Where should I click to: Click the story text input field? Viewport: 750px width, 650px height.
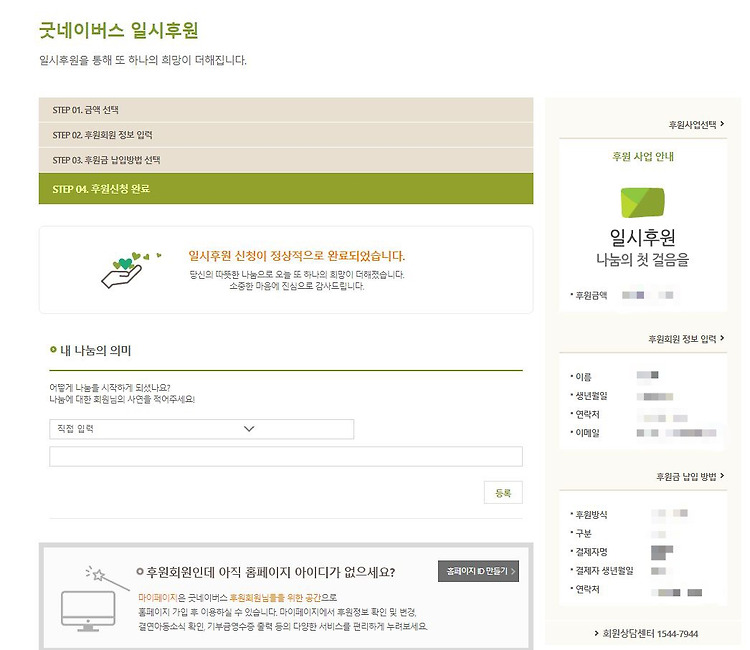pos(286,456)
